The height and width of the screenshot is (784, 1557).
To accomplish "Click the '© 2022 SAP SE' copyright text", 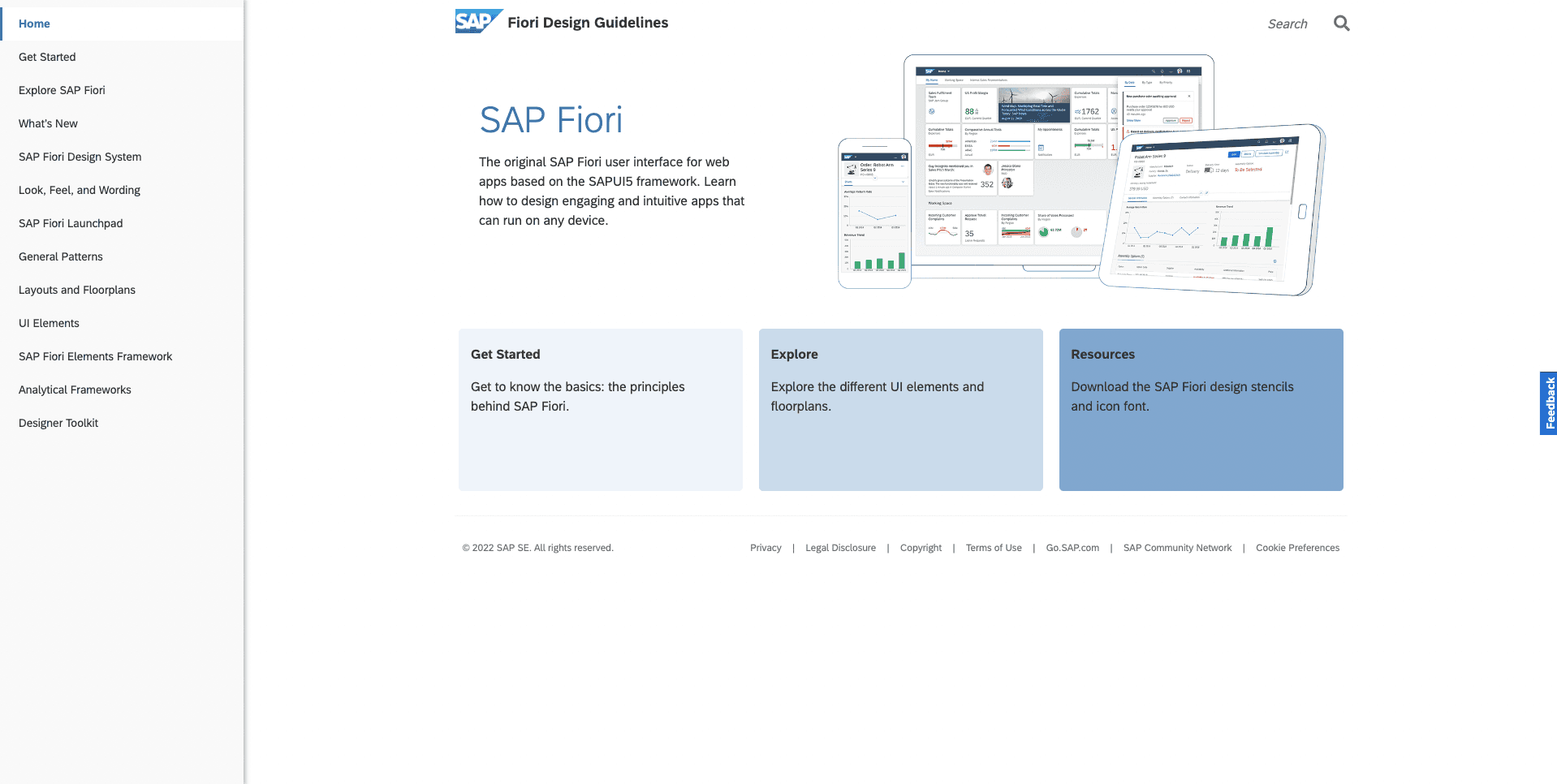I will pos(537,548).
